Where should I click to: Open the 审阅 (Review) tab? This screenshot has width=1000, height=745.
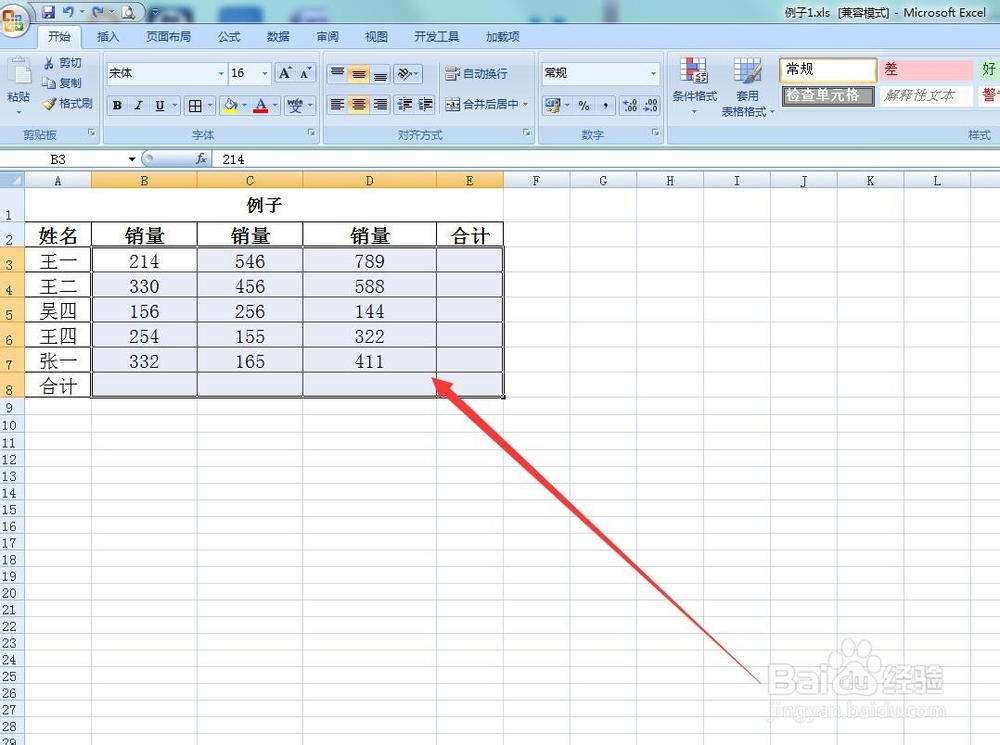327,36
